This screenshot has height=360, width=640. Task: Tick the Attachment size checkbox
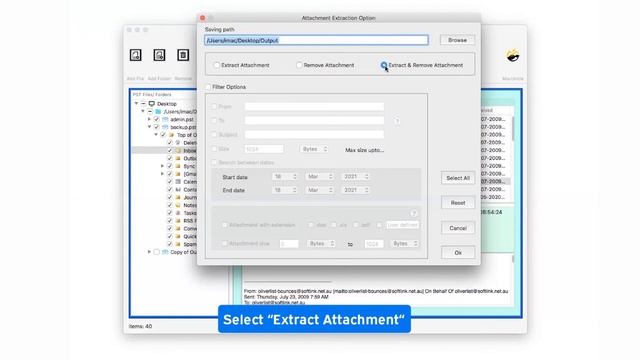224,243
